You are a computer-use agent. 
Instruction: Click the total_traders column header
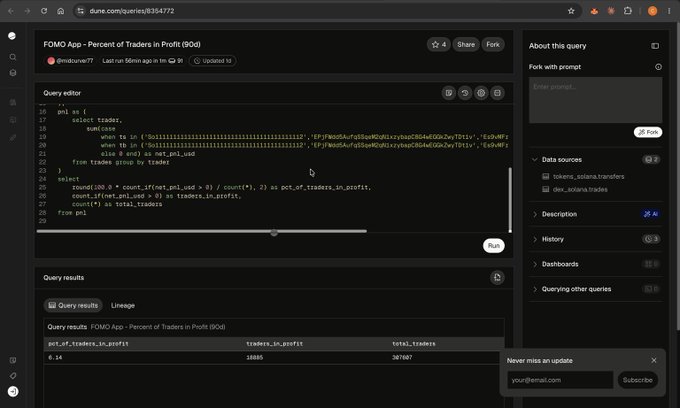[x=414, y=344]
